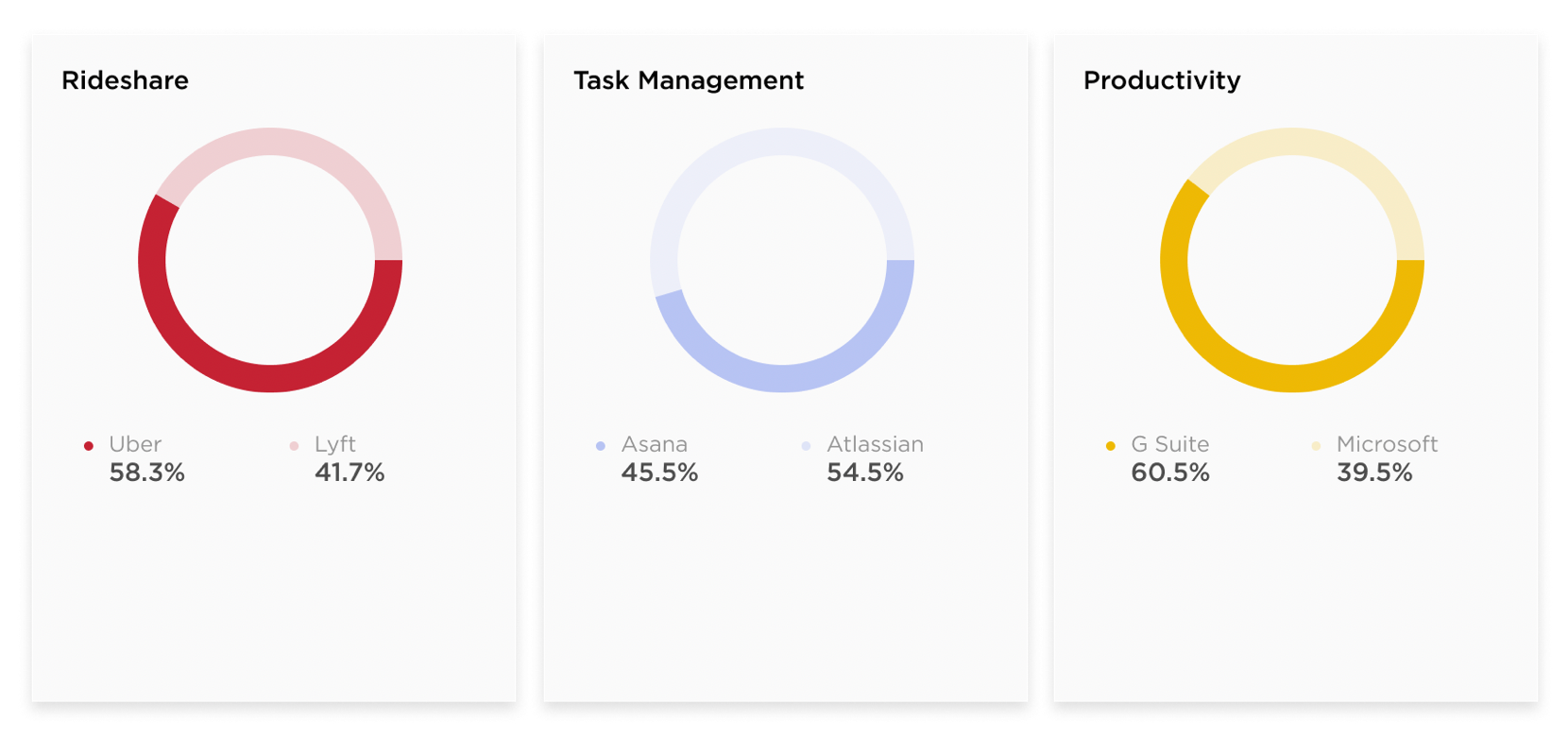Click the 41.7% Lyft value
1568x739 pixels.
pyautogui.click(x=349, y=473)
